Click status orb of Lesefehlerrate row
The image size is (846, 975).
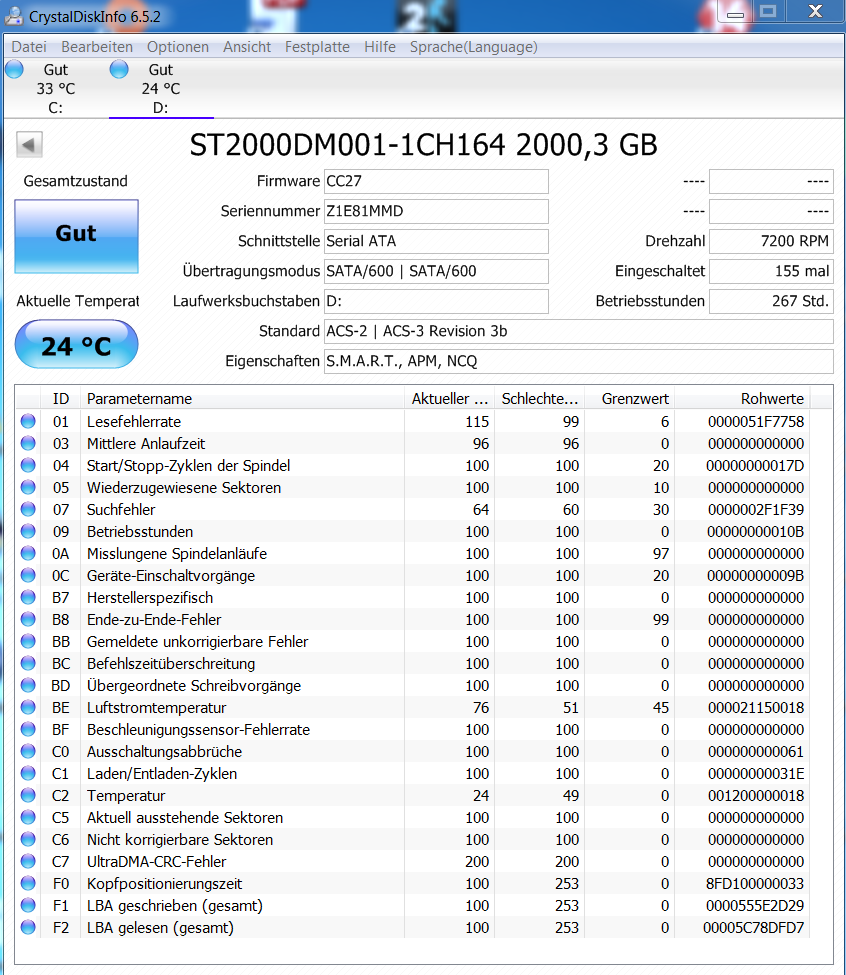[28, 421]
